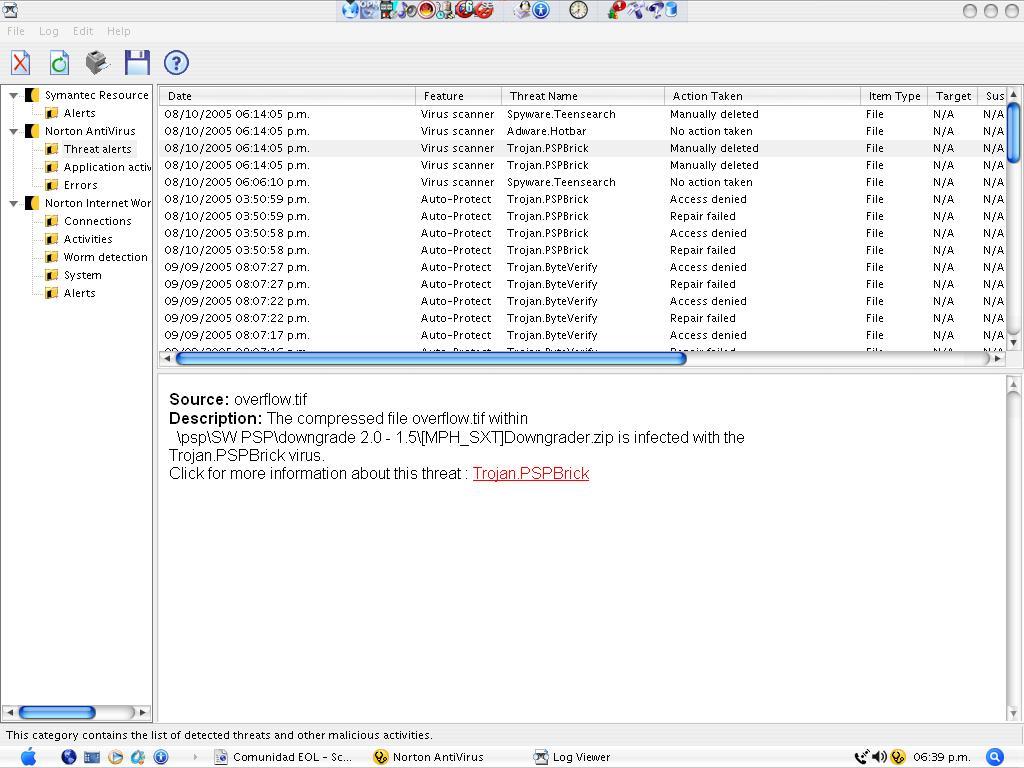Viewport: 1024px width, 768px height.
Task: Click the blue globe browser icon in taskbar
Action: [x=69, y=757]
